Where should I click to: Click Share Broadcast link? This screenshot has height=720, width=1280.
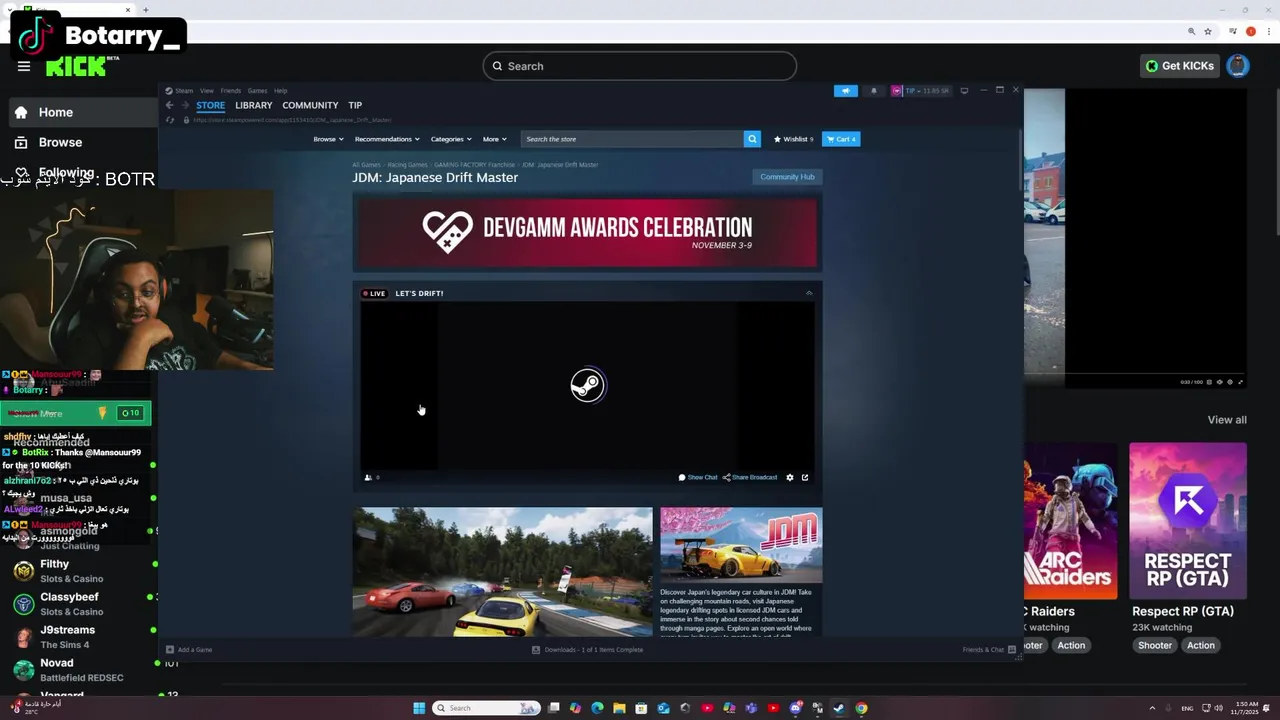(750, 477)
